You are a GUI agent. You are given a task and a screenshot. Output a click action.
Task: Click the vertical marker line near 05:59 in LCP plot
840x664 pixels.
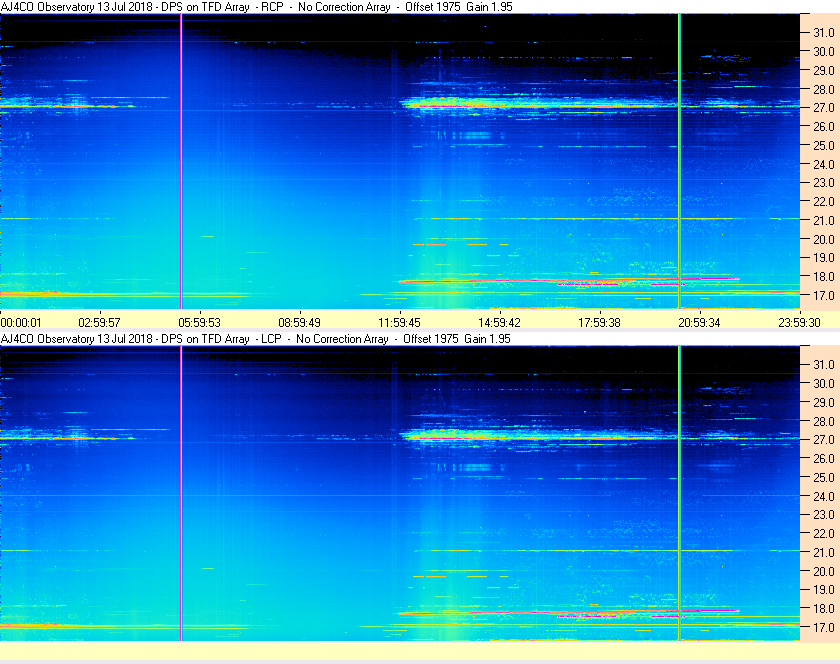181,493
